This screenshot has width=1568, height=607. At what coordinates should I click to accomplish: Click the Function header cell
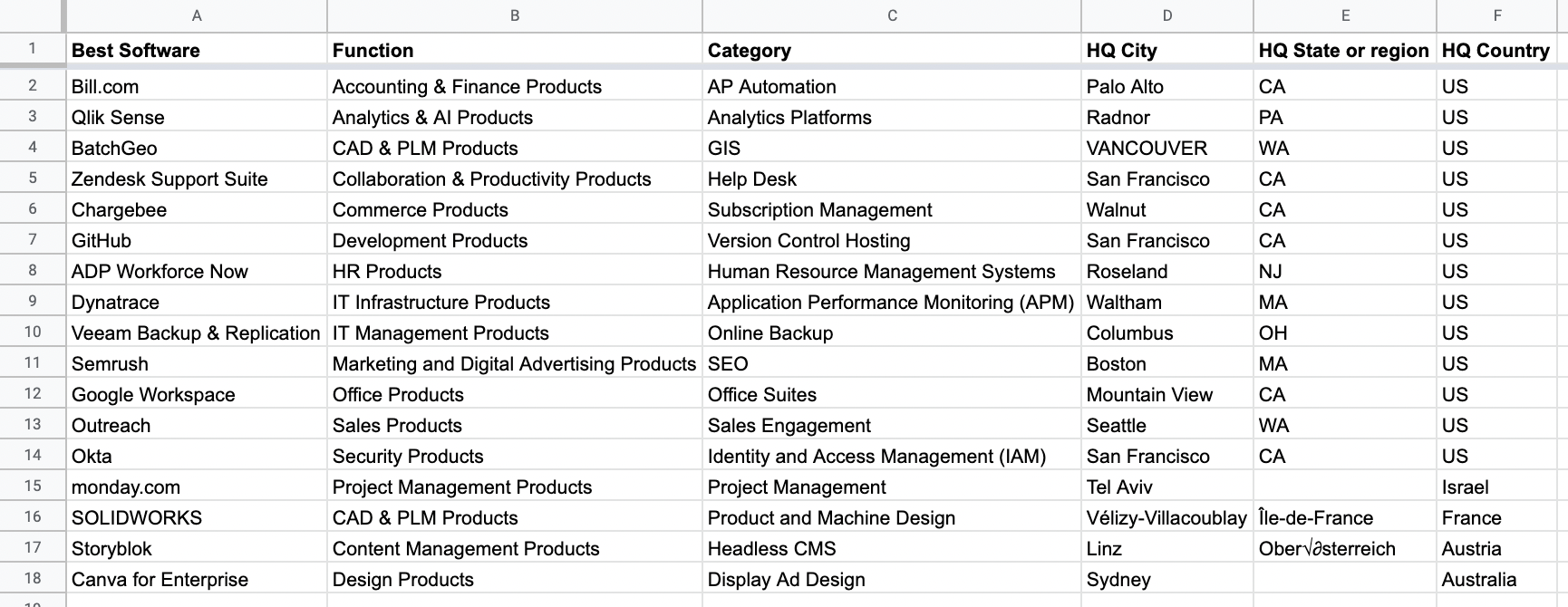coord(515,50)
